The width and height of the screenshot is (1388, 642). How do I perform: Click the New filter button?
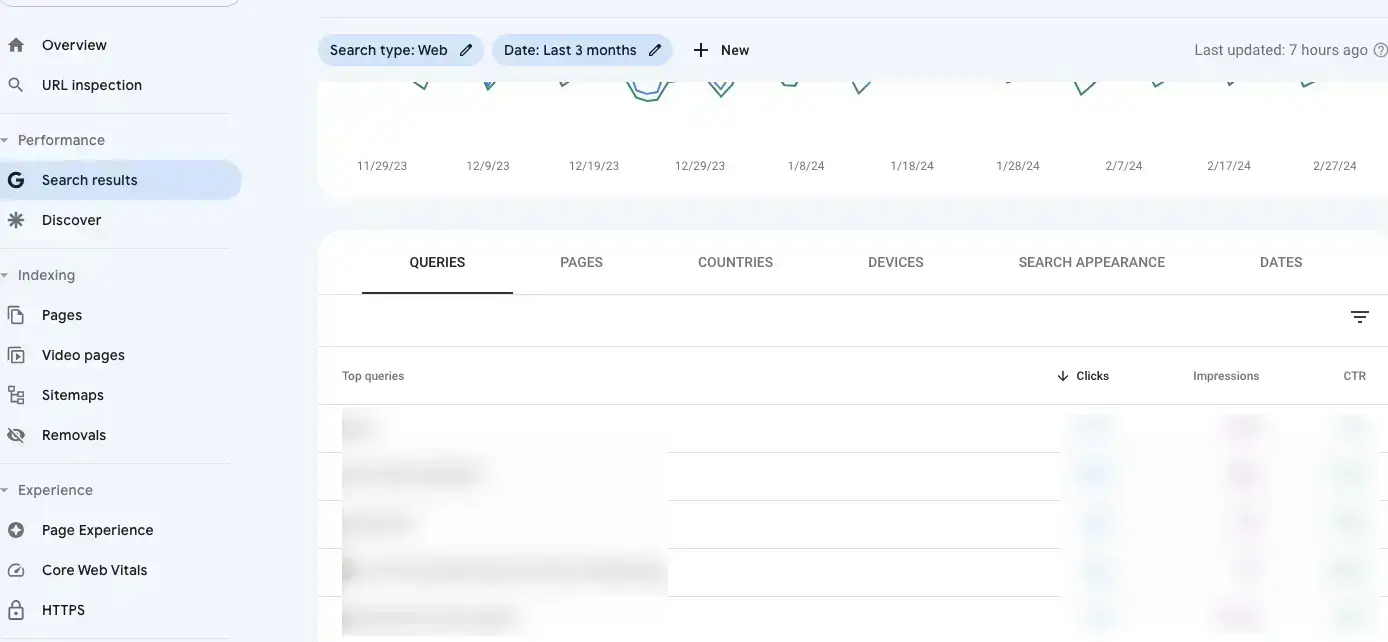(721, 50)
